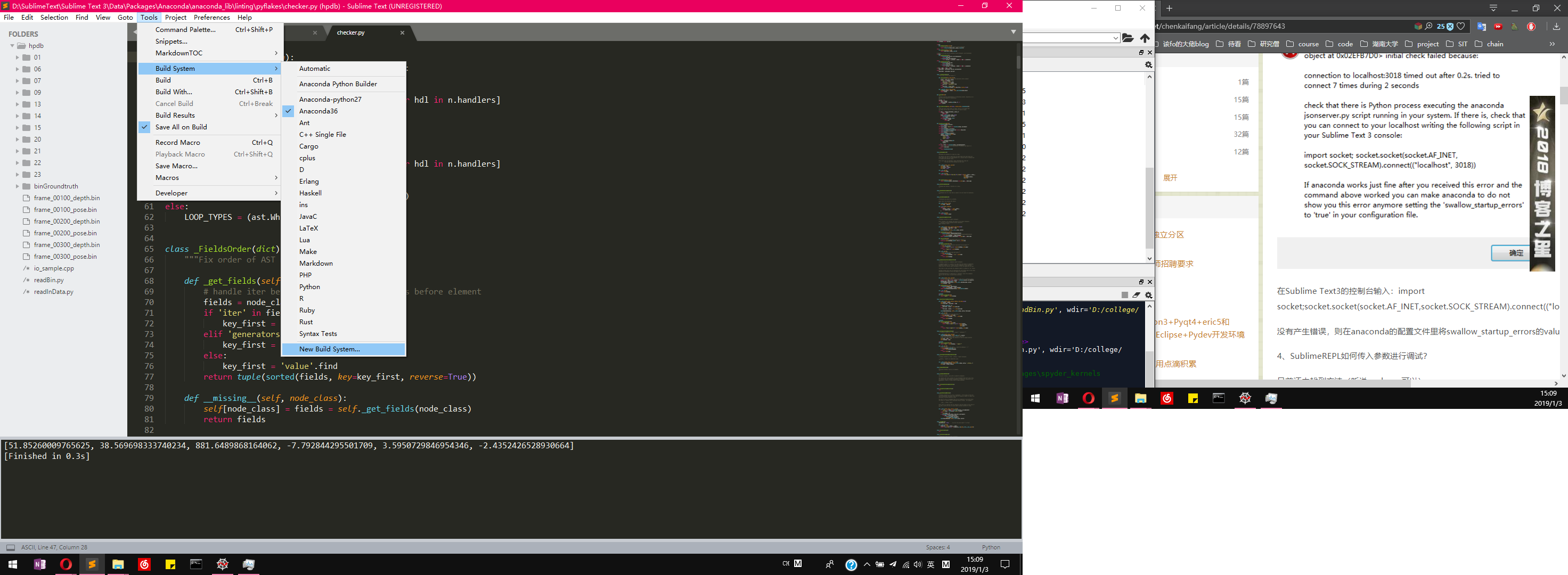
Task: Click the panel switcher icon in Sublime's status bar
Action: [x=10, y=547]
